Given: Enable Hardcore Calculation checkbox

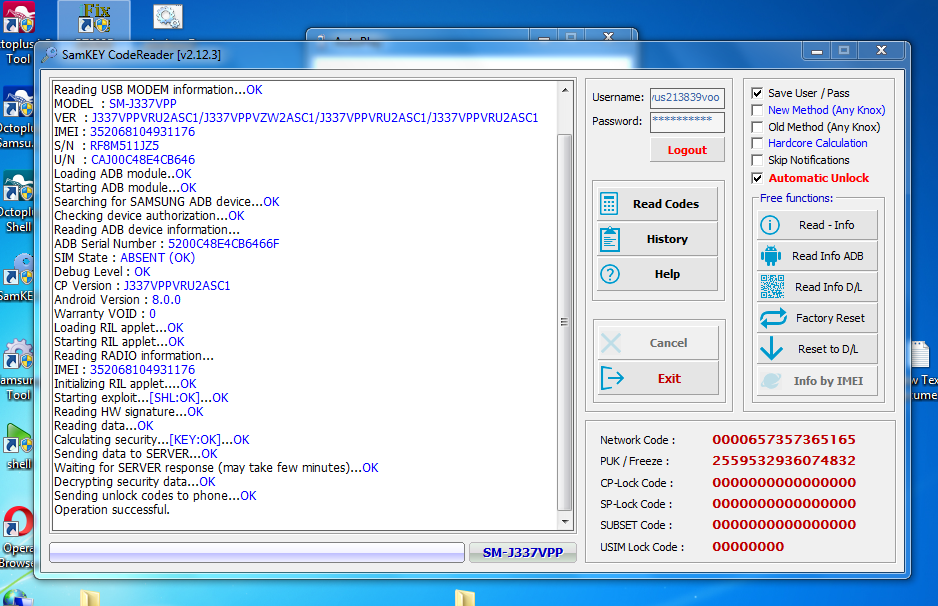Looking at the screenshot, I should (757, 143).
